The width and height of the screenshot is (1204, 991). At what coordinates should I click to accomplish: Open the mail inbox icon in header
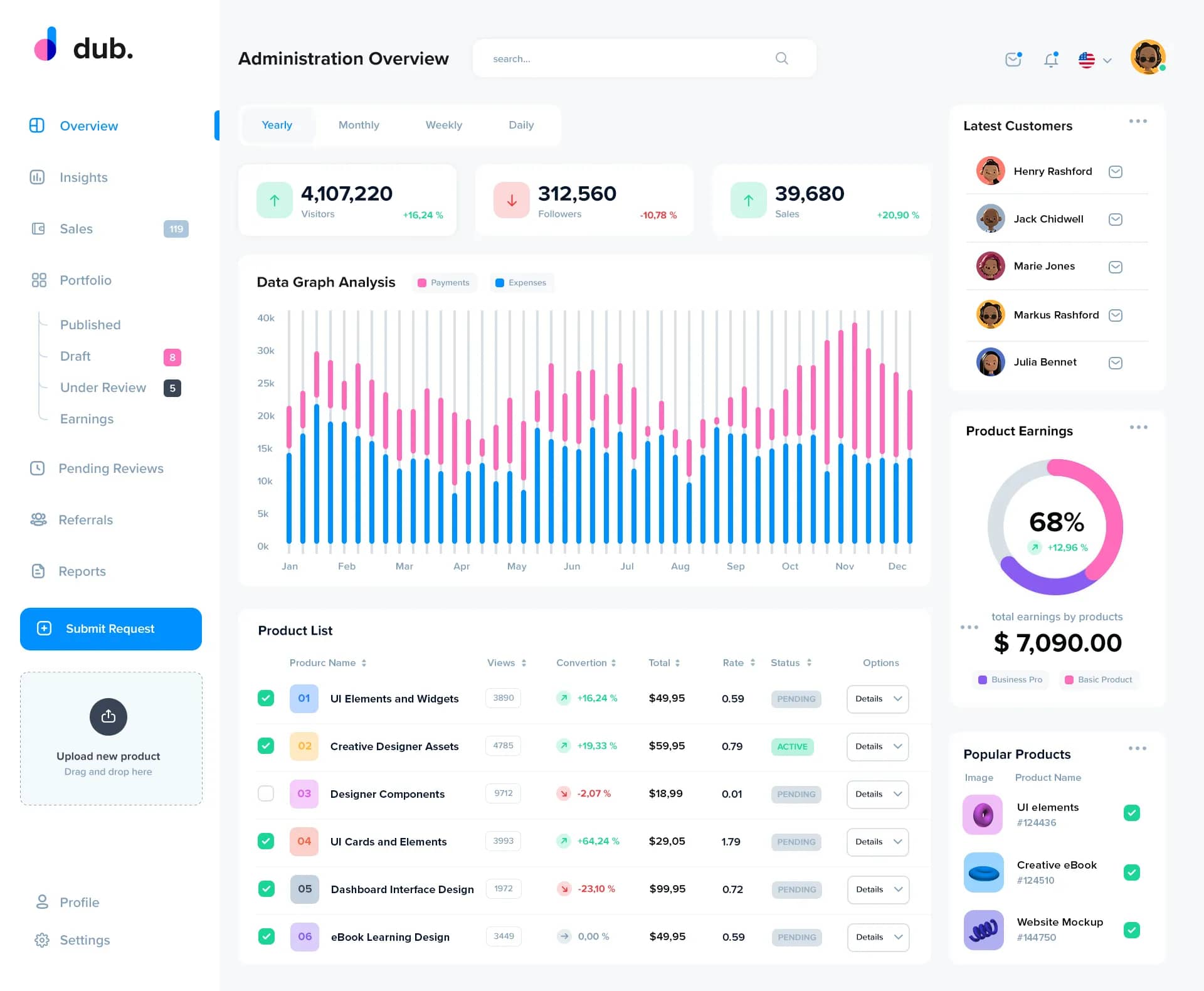tap(1013, 59)
